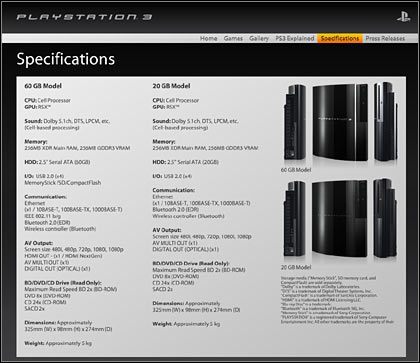Click the trademark notice text block
Image resolution: width=420 pixels, height=363 pixels.
[337, 300]
